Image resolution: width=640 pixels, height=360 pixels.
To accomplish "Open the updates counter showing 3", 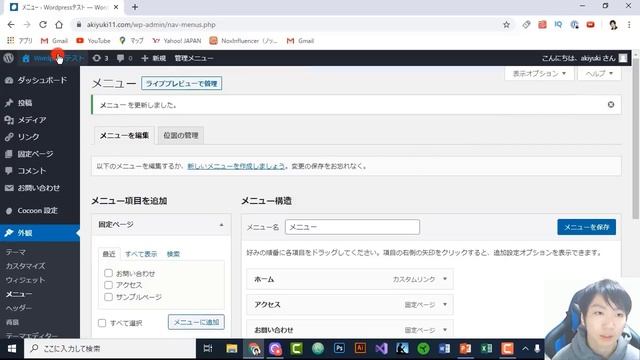I will (100, 58).
